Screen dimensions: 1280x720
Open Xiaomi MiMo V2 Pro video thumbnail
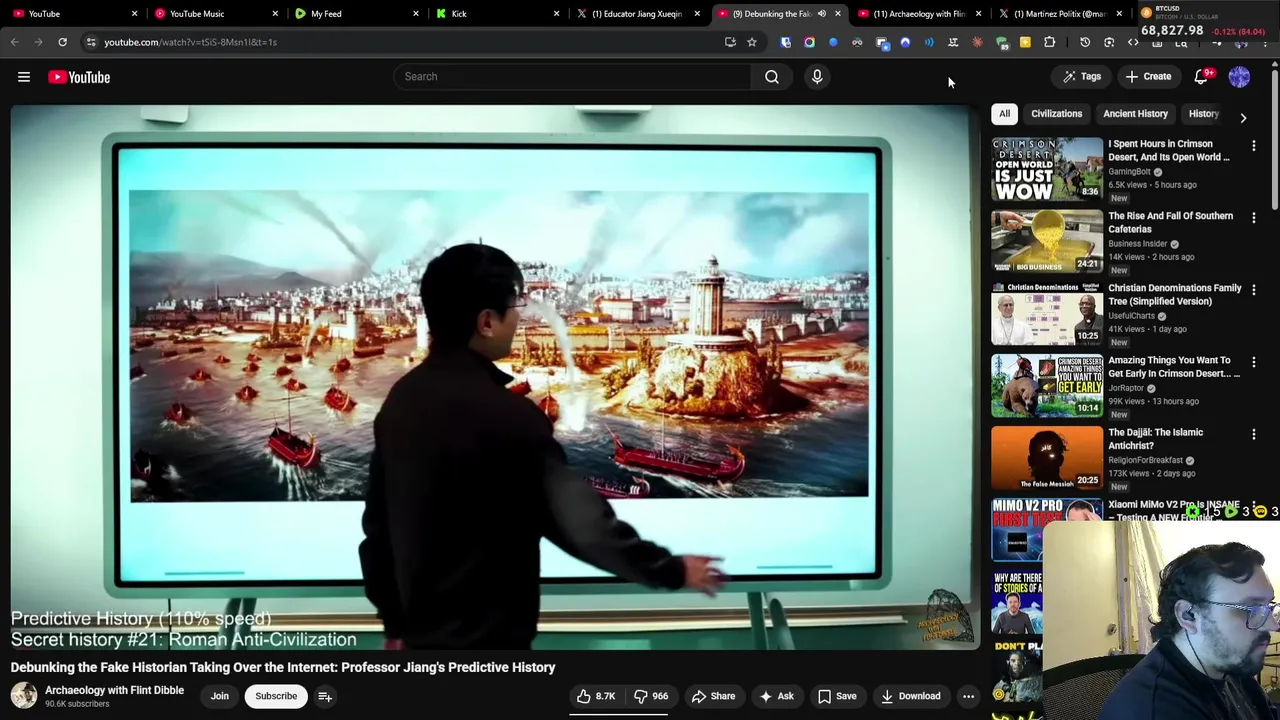pyautogui.click(x=1047, y=529)
